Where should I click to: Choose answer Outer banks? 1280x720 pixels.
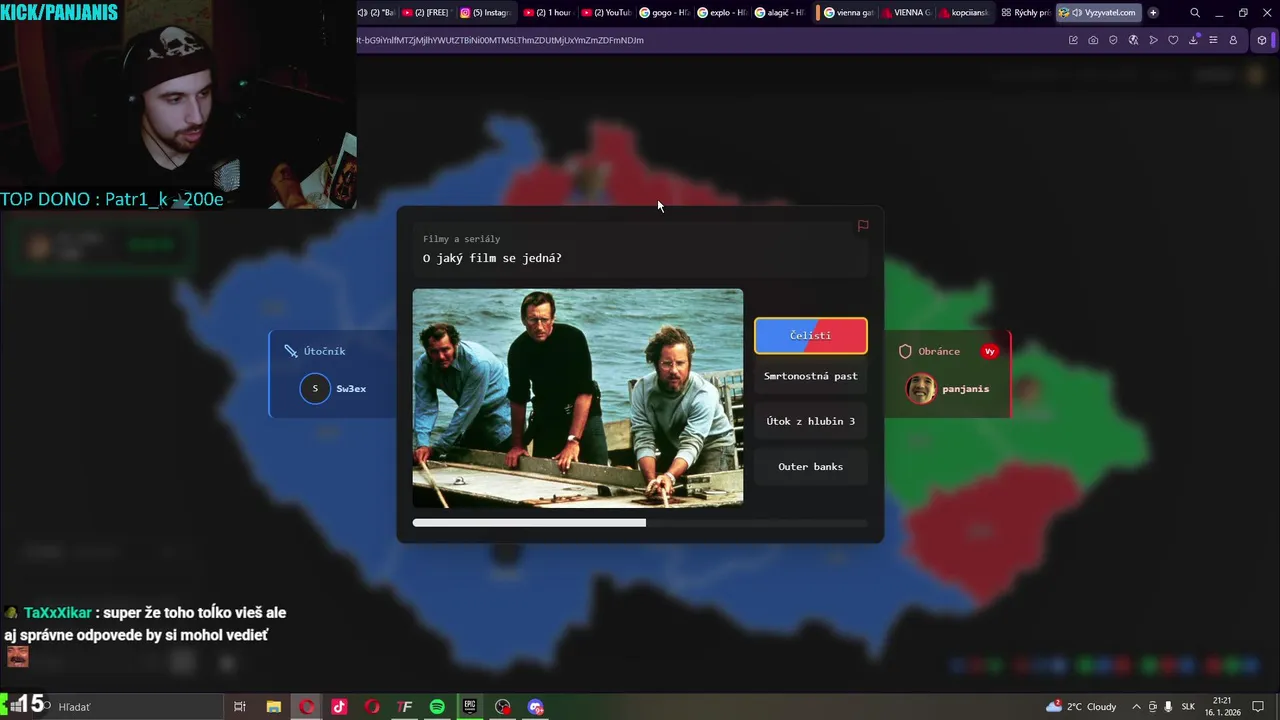tap(810, 467)
